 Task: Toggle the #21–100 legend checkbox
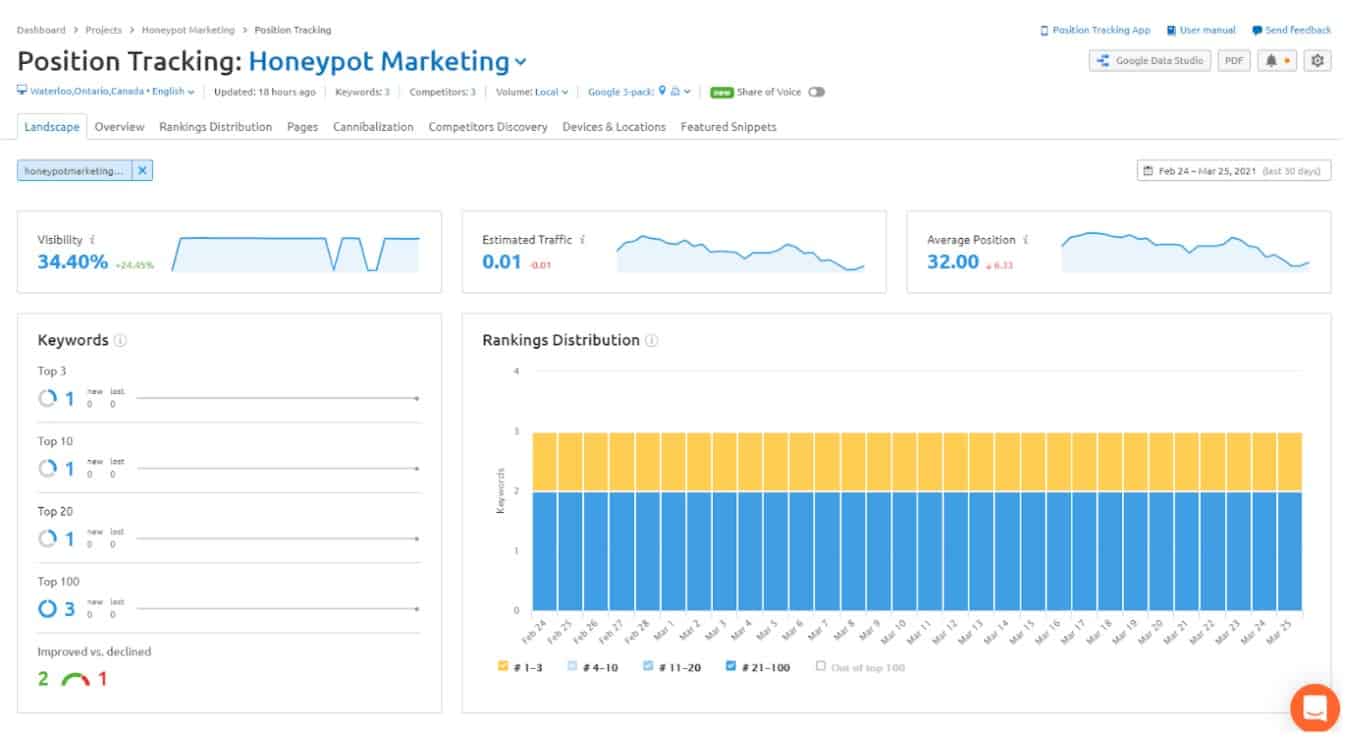(729, 666)
